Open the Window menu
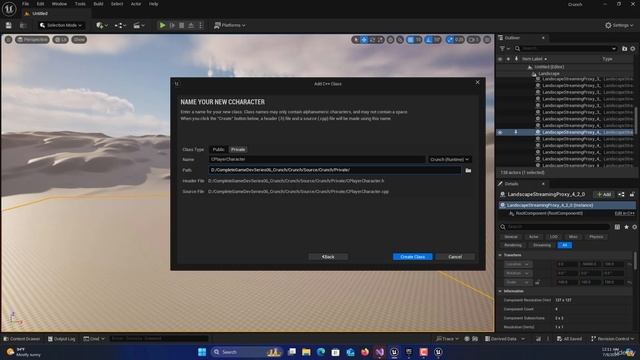The width and height of the screenshot is (640, 360). coord(59,4)
